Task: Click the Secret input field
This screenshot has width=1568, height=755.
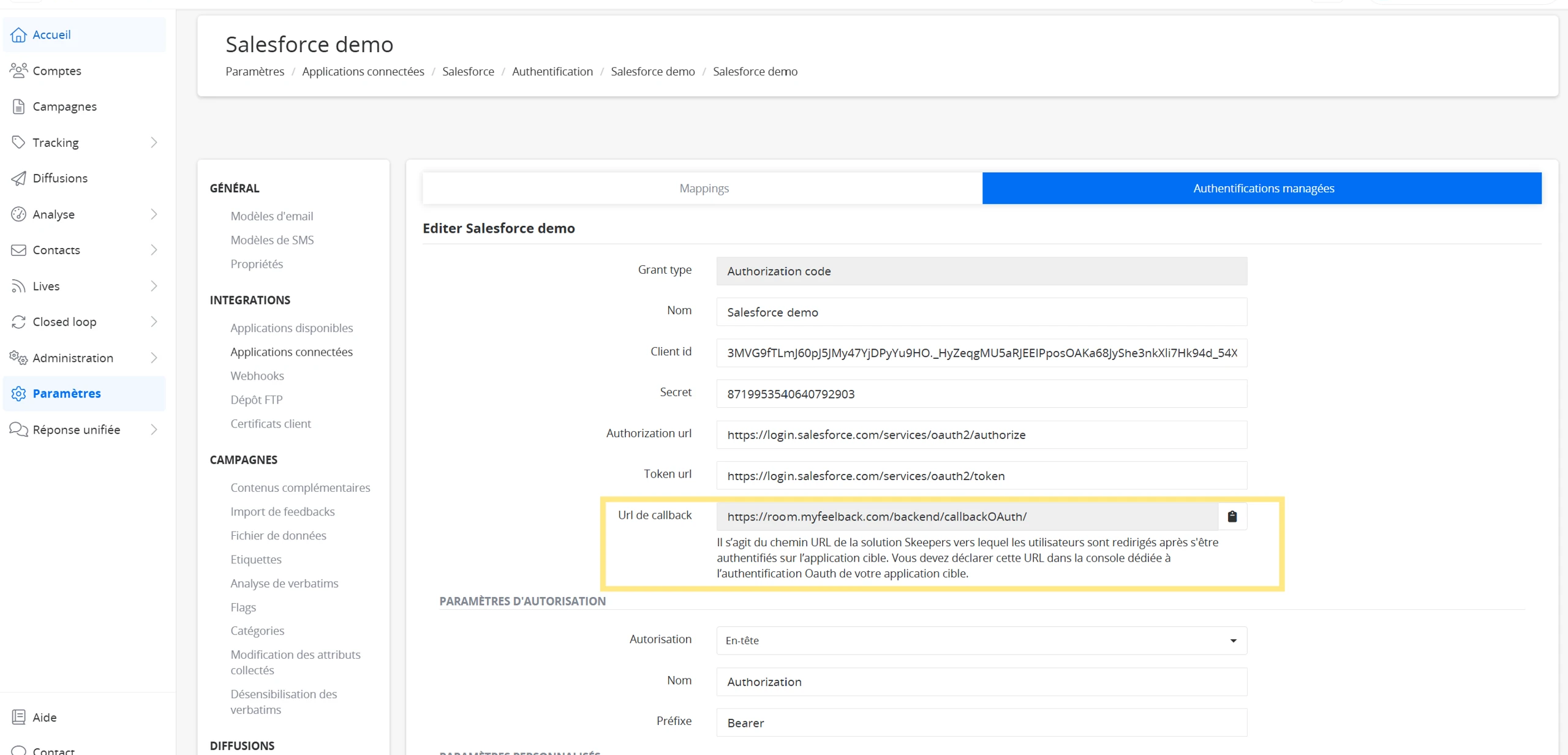Action: (982, 394)
